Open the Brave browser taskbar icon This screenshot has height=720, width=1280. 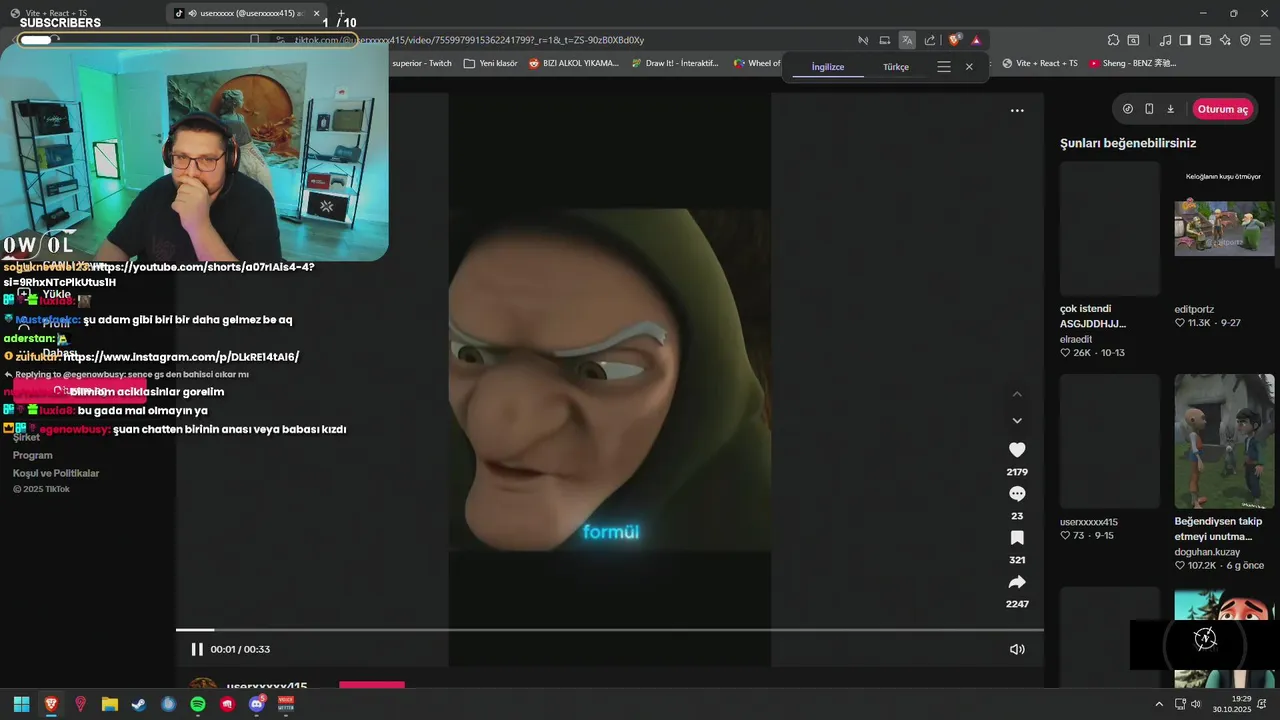(x=51, y=704)
